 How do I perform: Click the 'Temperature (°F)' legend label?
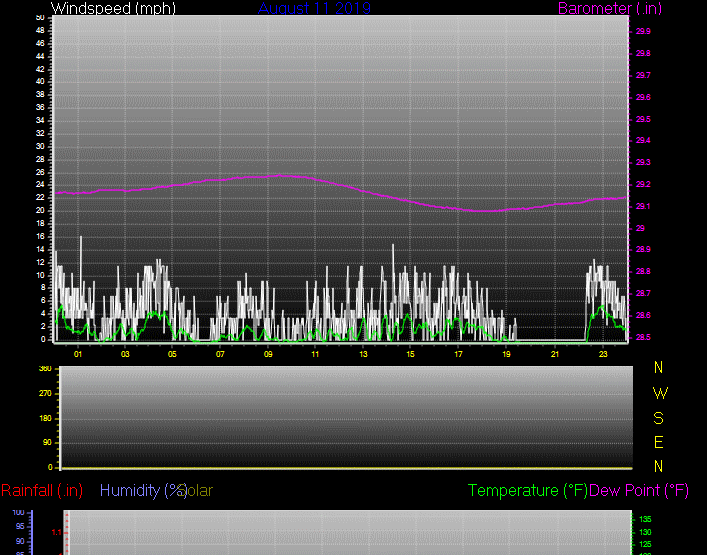[x=528, y=491]
